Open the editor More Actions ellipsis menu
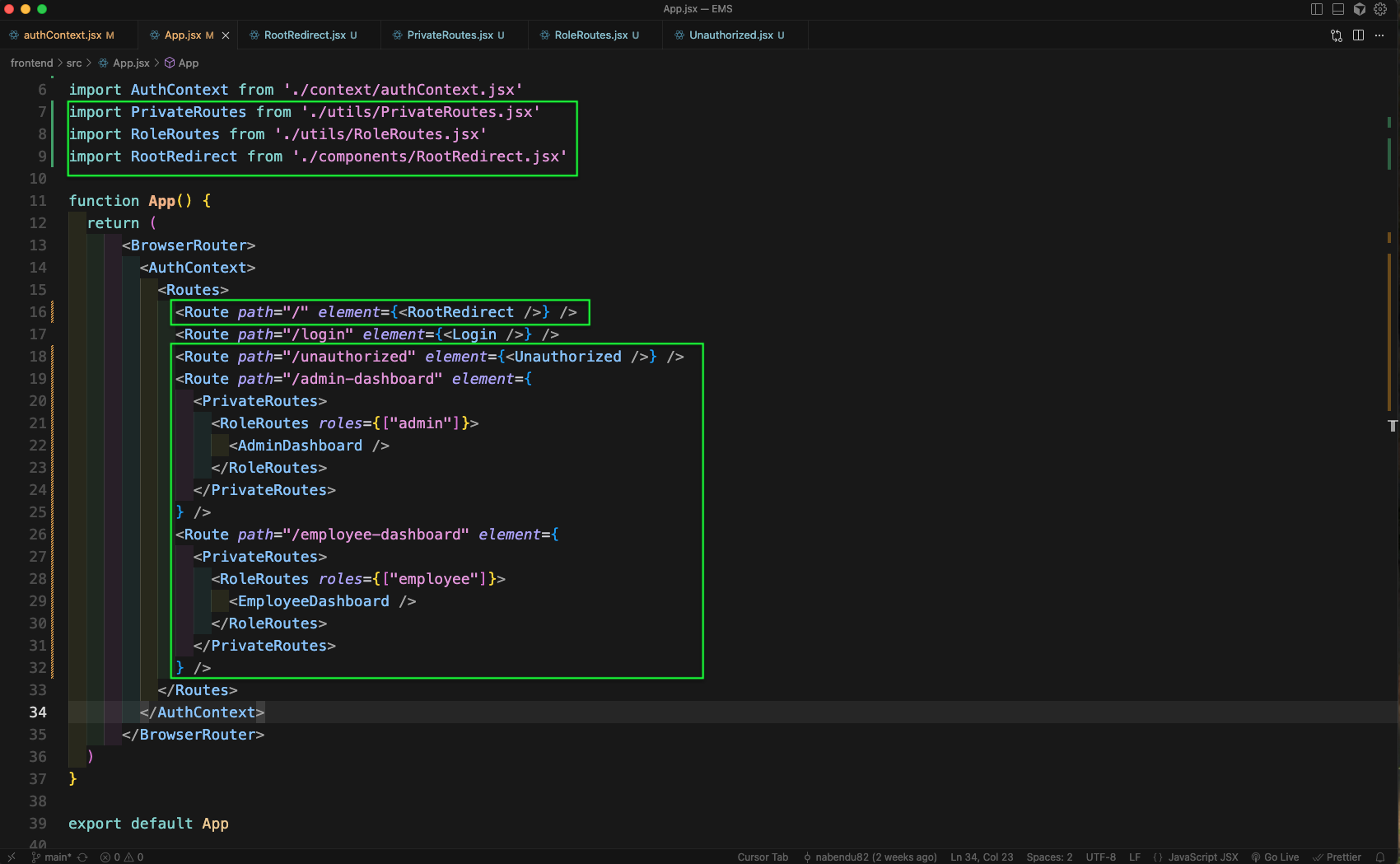Viewport: 1400px width, 864px height. pyautogui.click(x=1379, y=35)
